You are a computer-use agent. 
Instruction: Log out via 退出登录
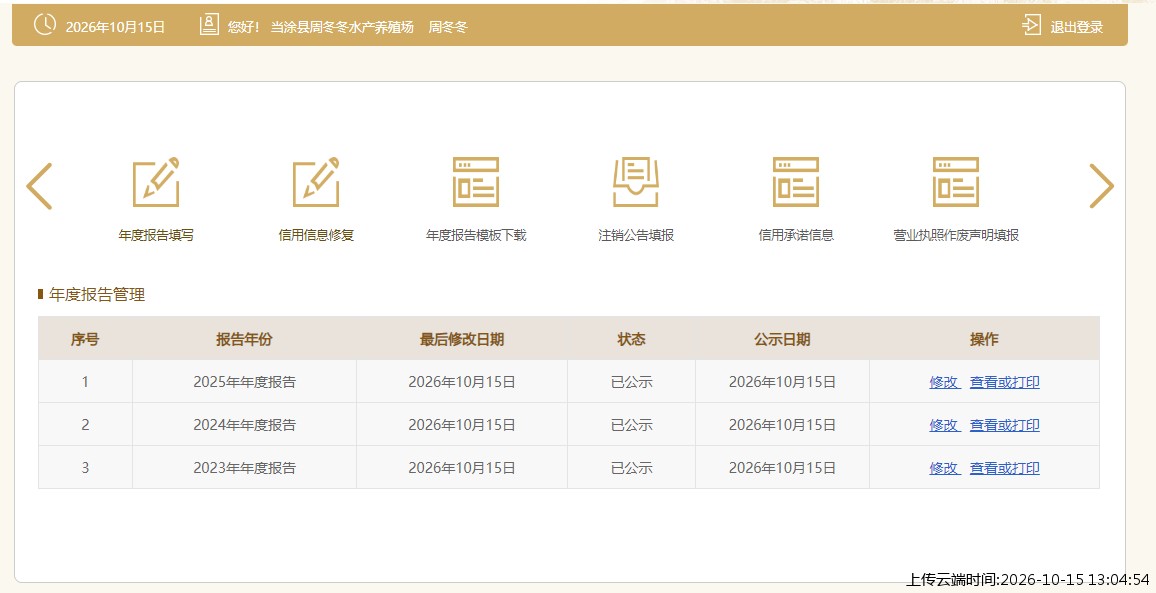click(x=1076, y=27)
